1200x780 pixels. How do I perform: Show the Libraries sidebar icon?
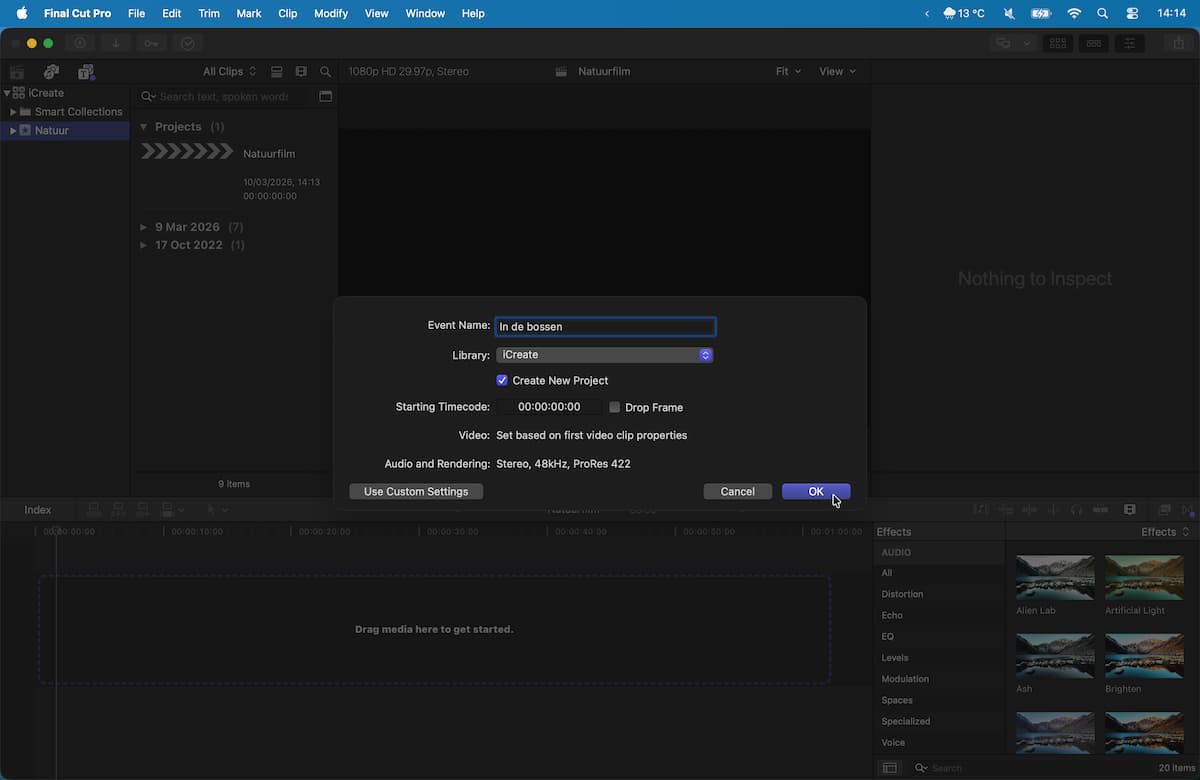click(17, 72)
